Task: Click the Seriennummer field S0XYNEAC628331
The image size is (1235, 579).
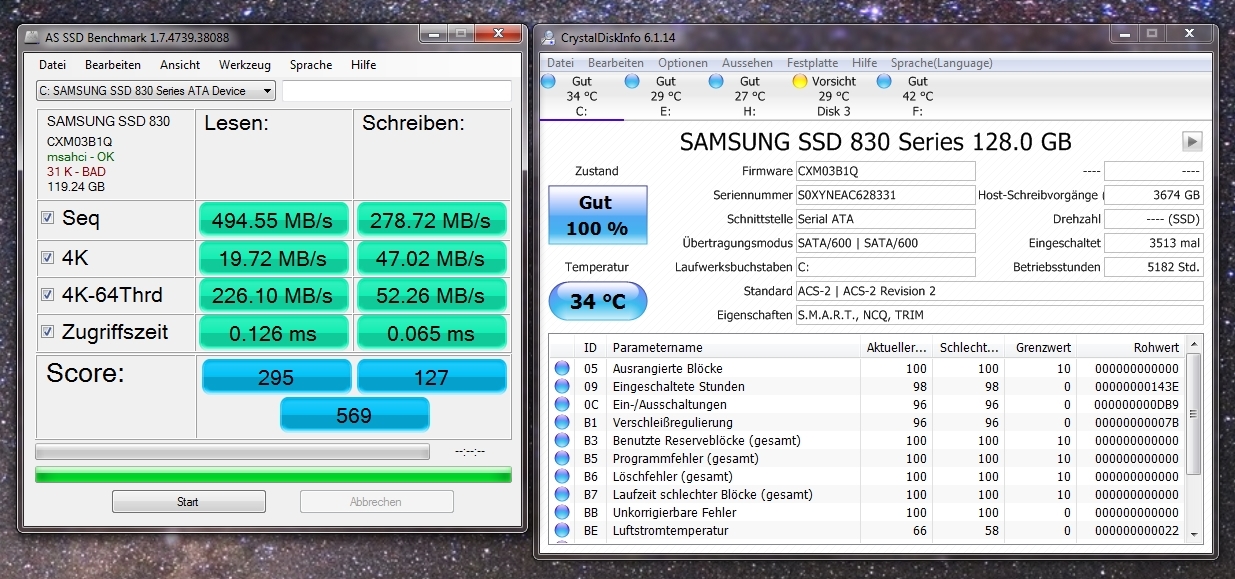Action: click(x=885, y=195)
